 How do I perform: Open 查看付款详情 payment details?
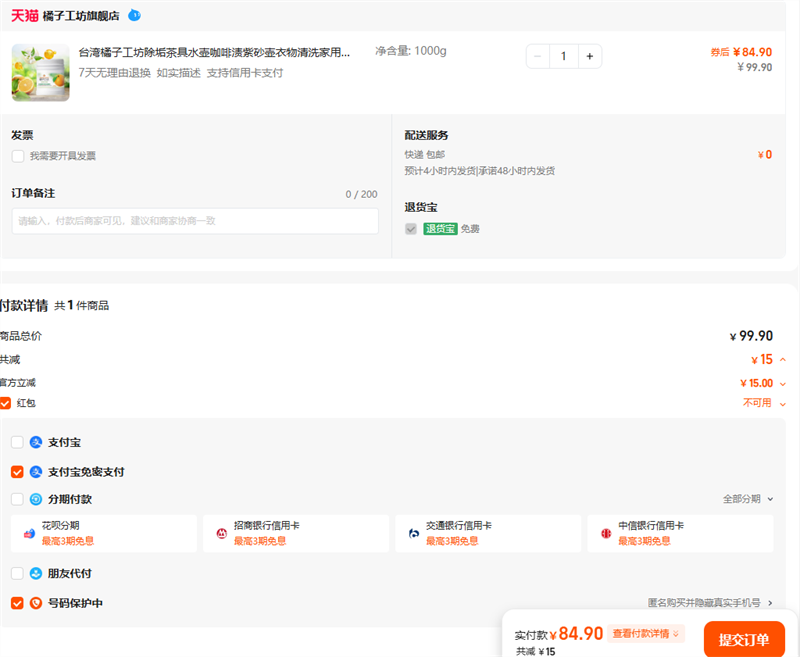[647, 633]
